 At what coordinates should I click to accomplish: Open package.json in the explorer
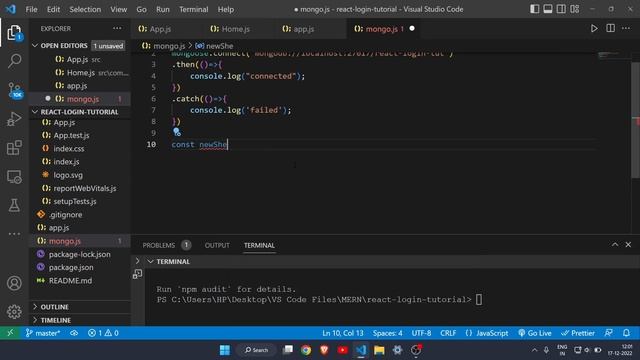71,267
